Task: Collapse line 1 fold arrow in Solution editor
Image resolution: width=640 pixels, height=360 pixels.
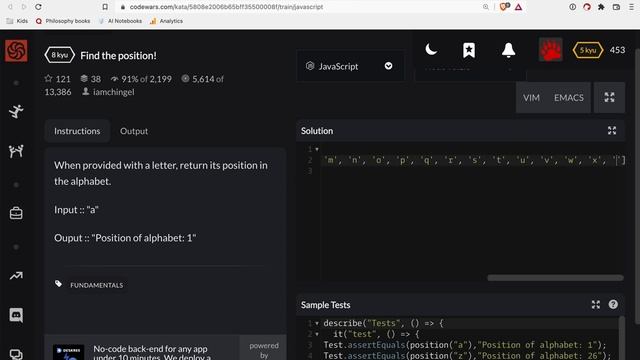Action: click(317, 149)
